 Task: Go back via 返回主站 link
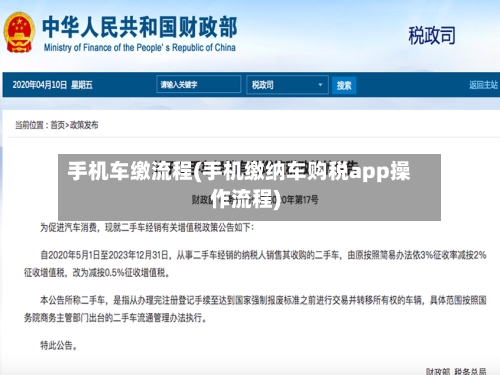[484, 85]
